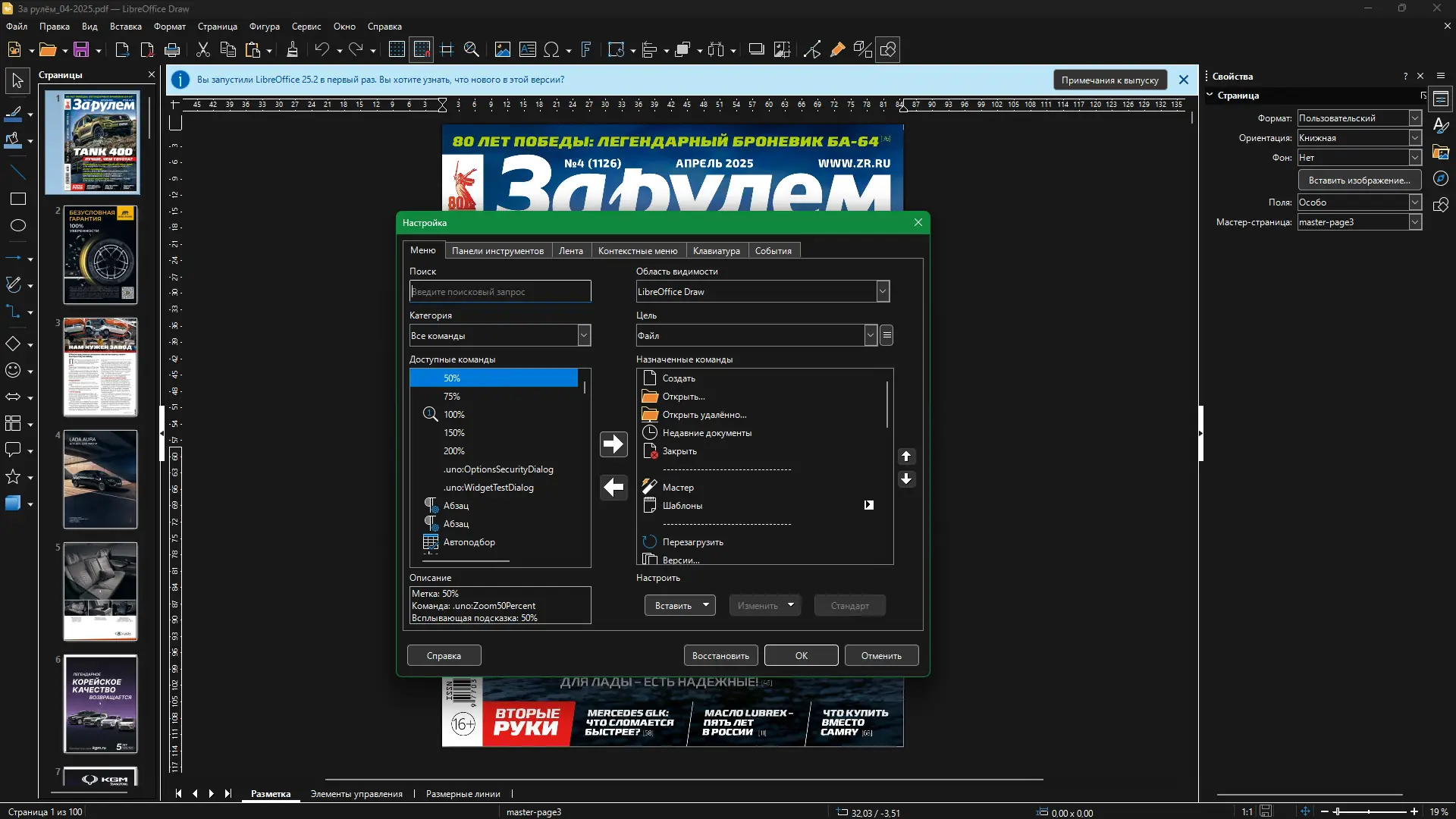Click the Zoom & Pan magnifier icon
This screenshot has width=1456, height=819.
471,50
